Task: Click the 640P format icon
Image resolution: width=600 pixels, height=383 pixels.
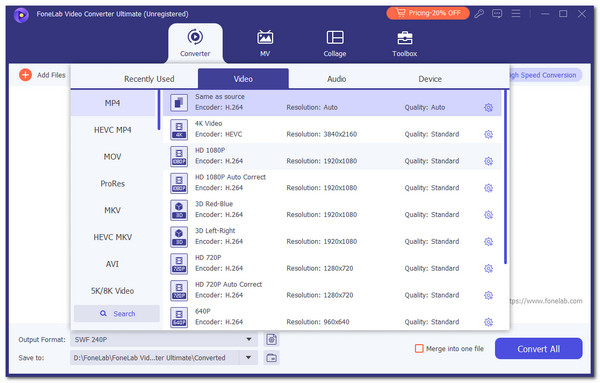Action: pos(179,317)
